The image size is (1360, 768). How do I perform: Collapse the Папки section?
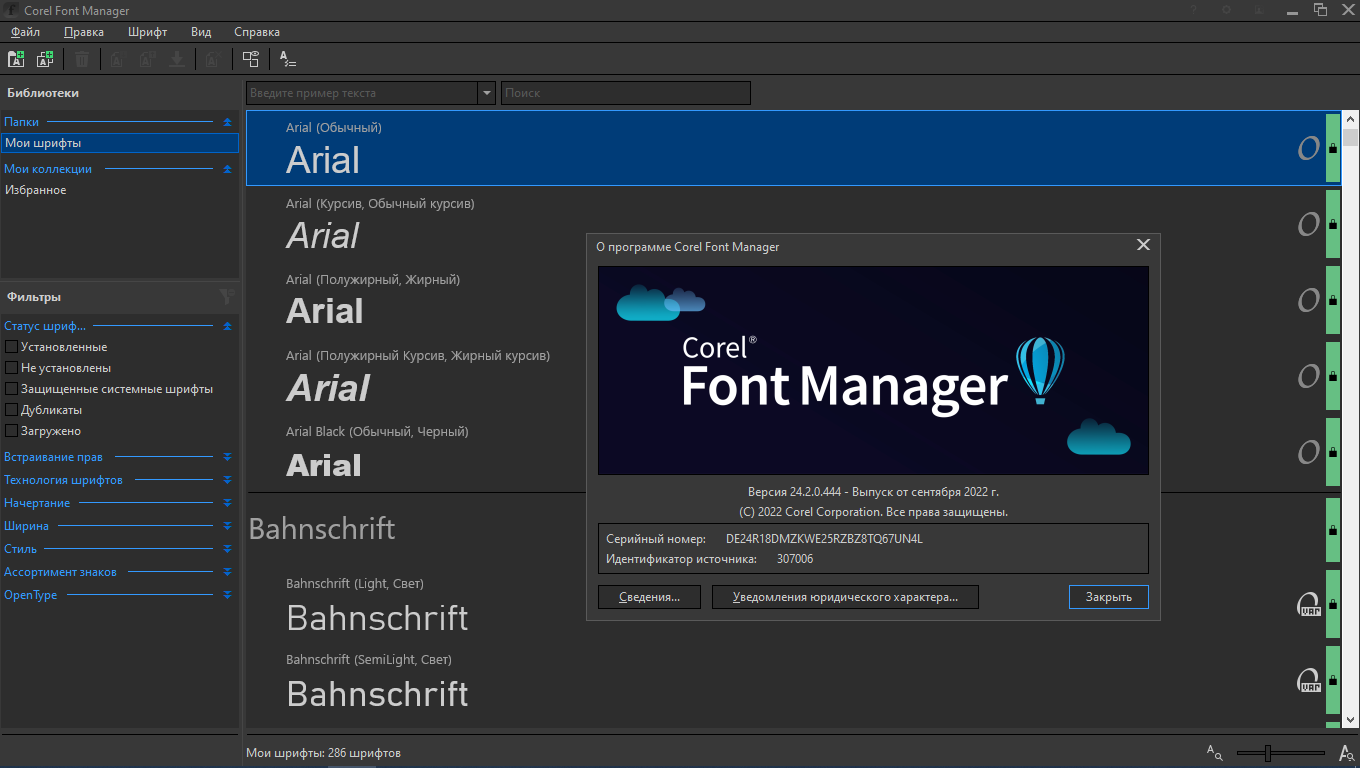coord(227,122)
